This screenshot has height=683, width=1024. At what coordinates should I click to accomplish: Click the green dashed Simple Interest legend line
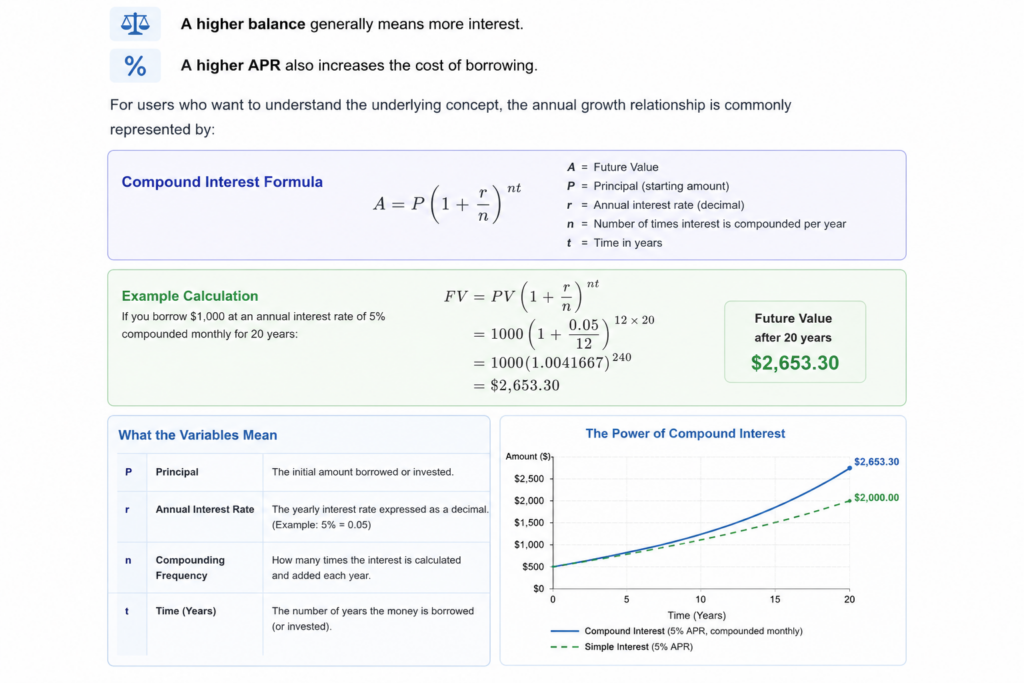tap(565, 647)
